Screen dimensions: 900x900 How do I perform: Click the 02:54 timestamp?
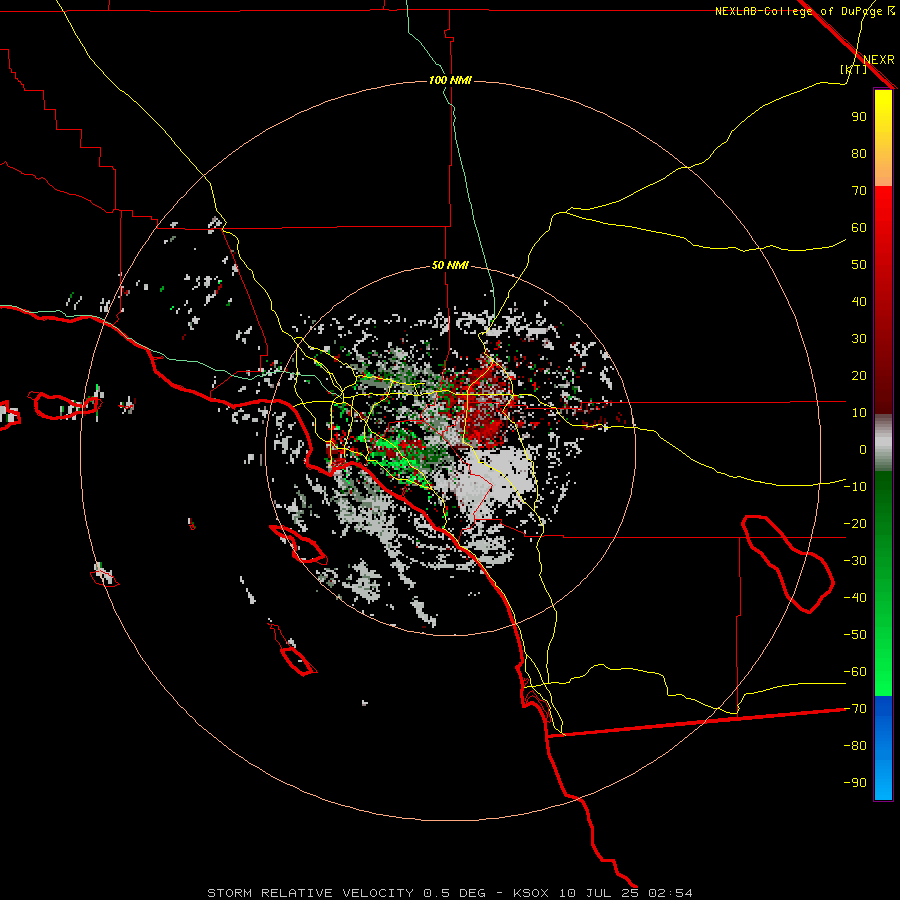(670, 893)
